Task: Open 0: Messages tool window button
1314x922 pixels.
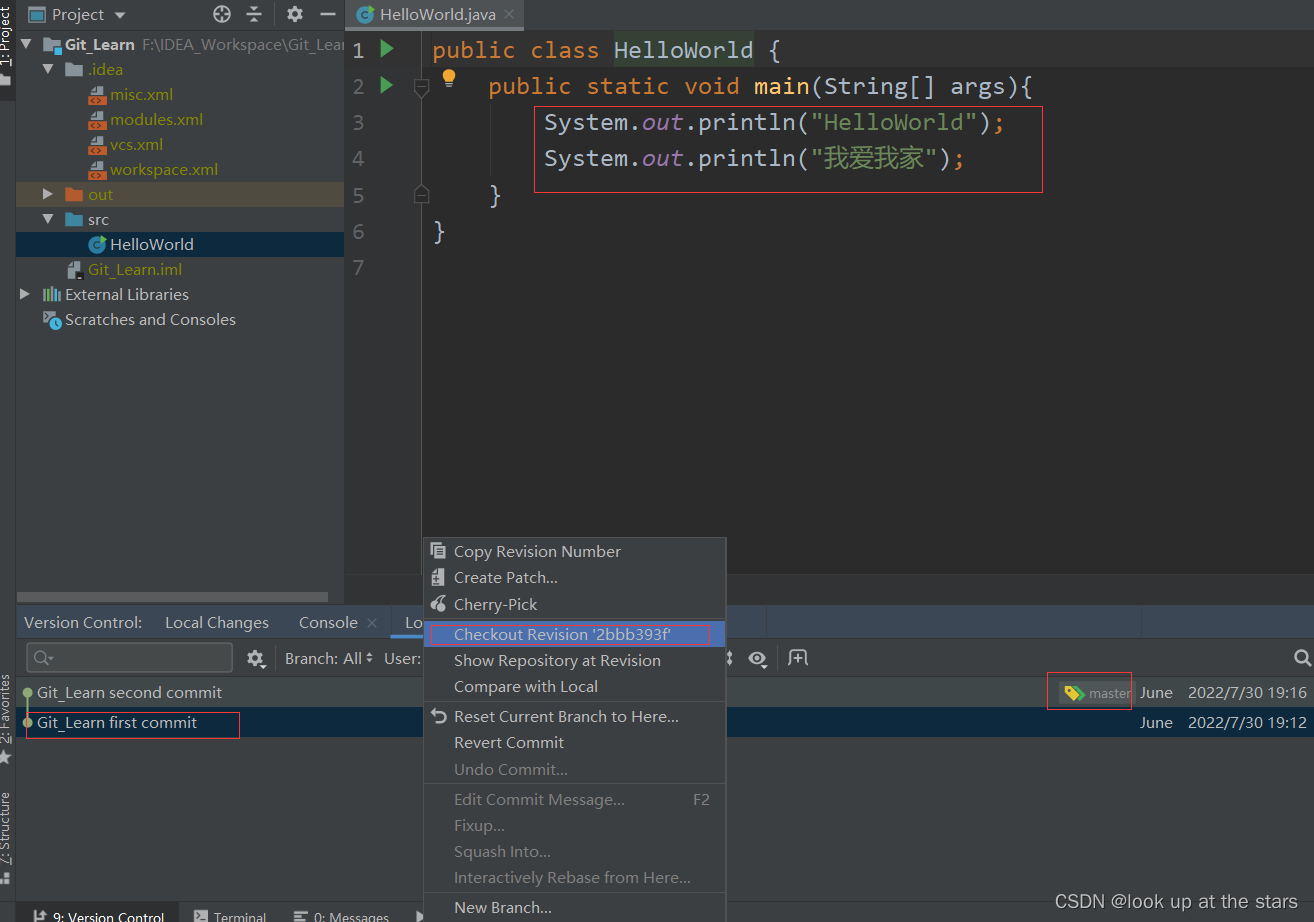Action: pos(341,915)
